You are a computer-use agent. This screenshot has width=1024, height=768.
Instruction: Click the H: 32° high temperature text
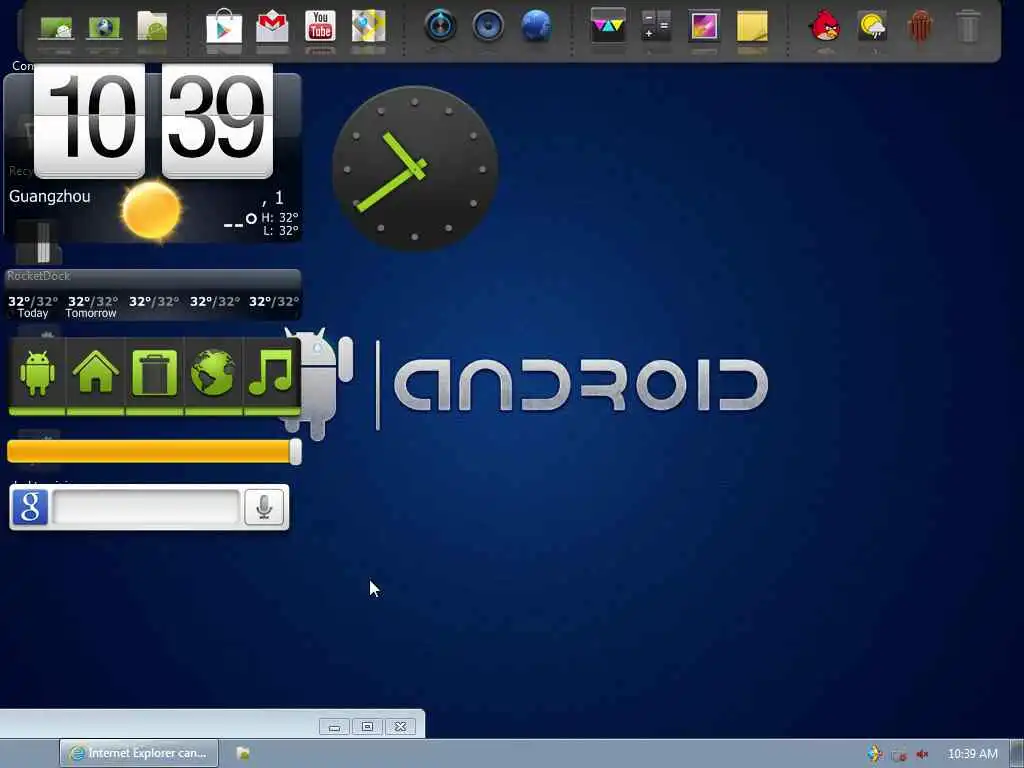click(280, 217)
